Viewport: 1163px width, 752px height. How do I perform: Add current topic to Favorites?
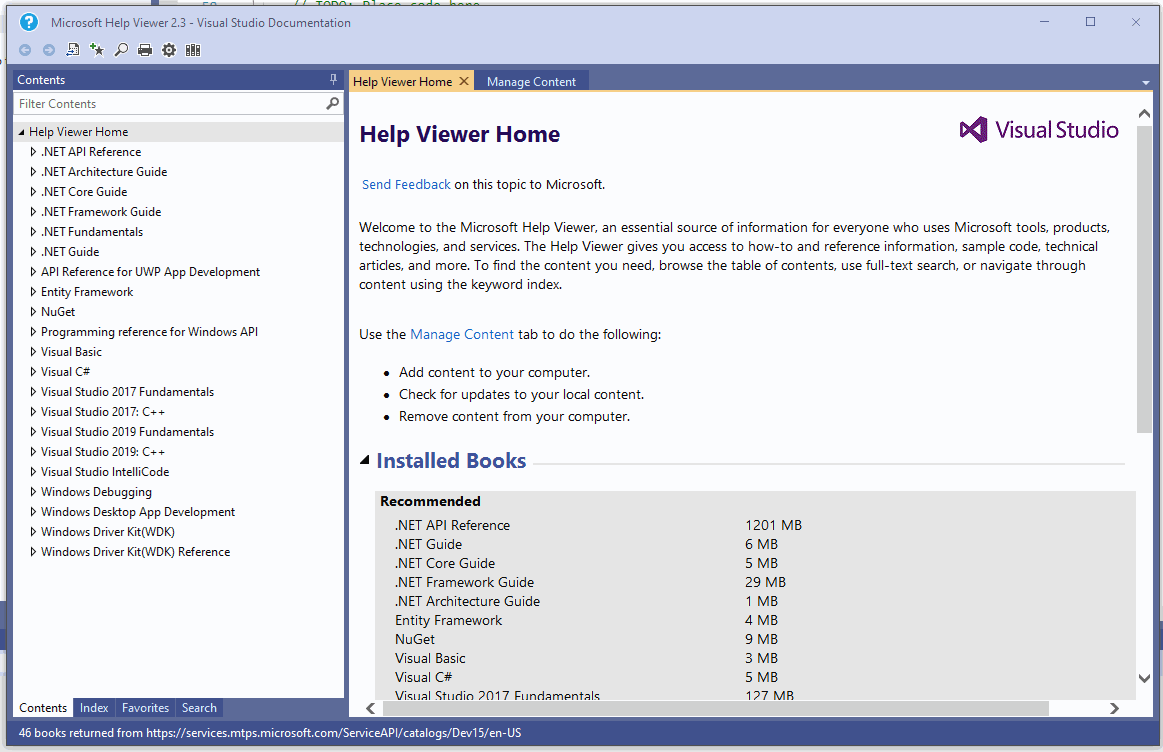95,49
